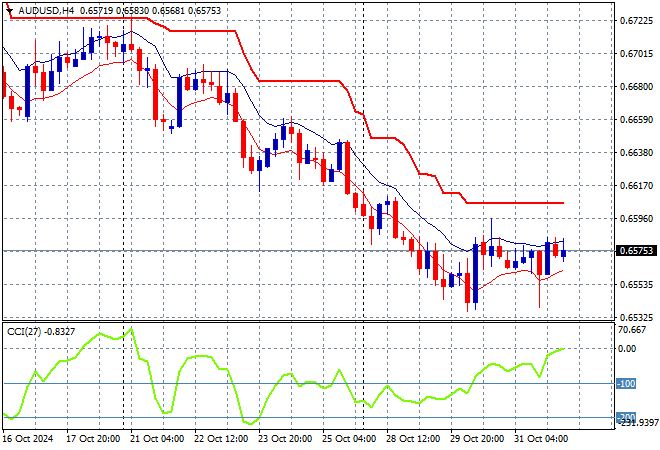Click the 29 Oct 20:00 time label
This screenshot has height=450, width=660.
pos(477,439)
